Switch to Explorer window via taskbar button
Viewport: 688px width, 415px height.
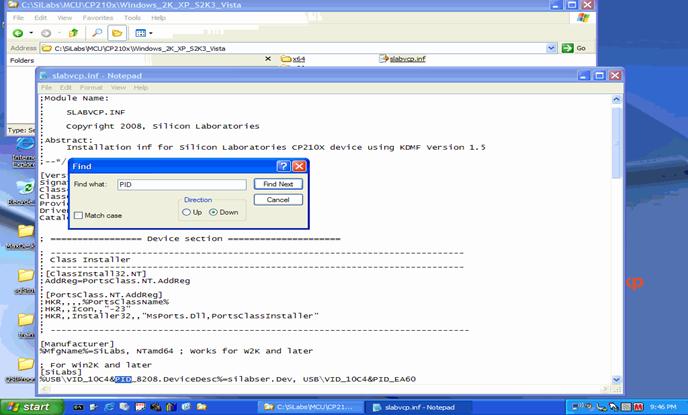(310, 407)
